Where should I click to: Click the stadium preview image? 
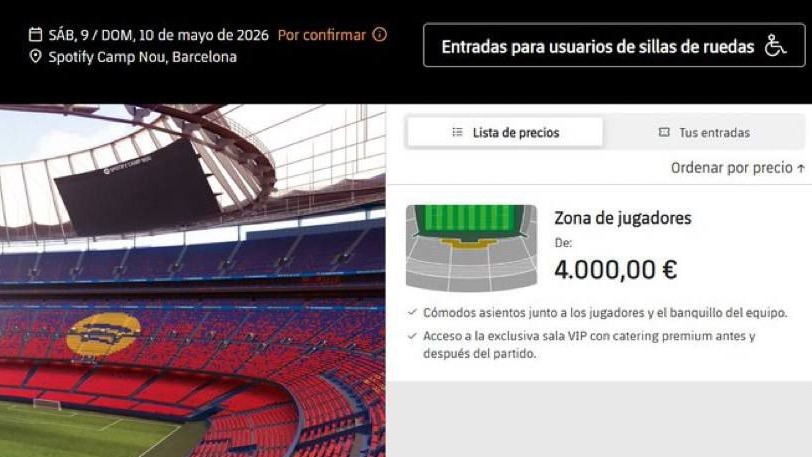pyautogui.click(x=193, y=280)
